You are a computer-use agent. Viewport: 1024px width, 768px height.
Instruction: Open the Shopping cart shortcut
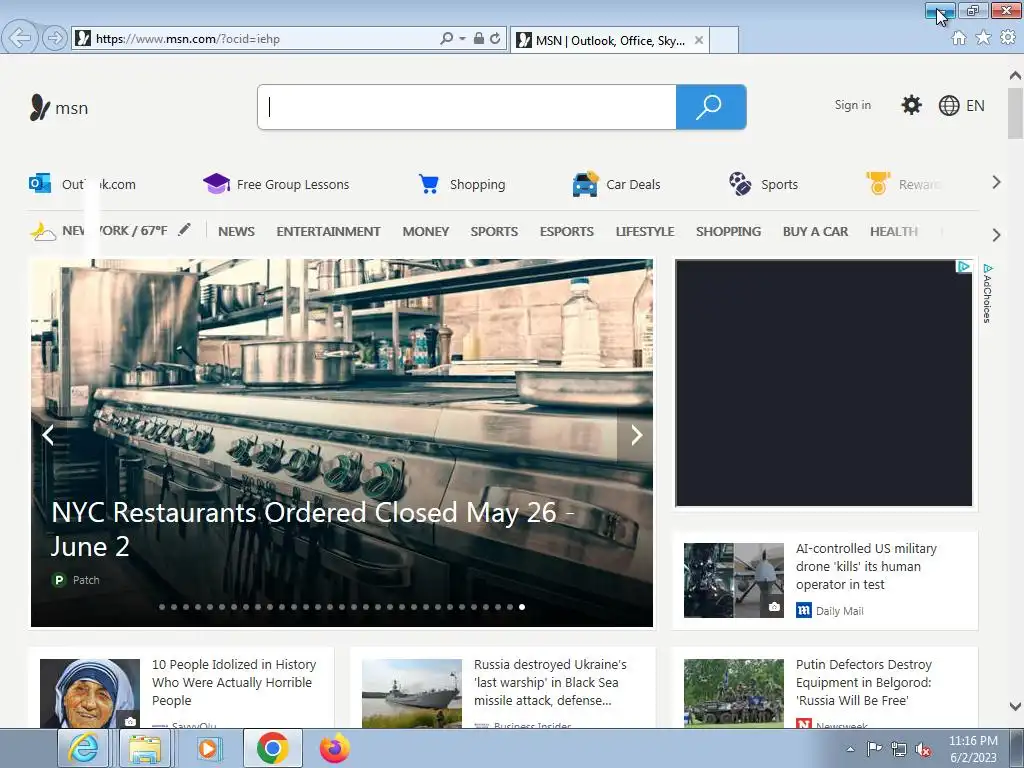pos(462,184)
